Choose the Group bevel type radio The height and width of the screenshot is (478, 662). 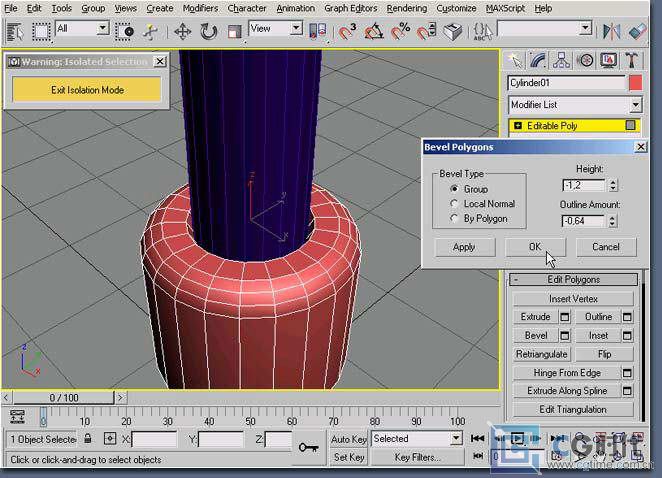click(469, 189)
